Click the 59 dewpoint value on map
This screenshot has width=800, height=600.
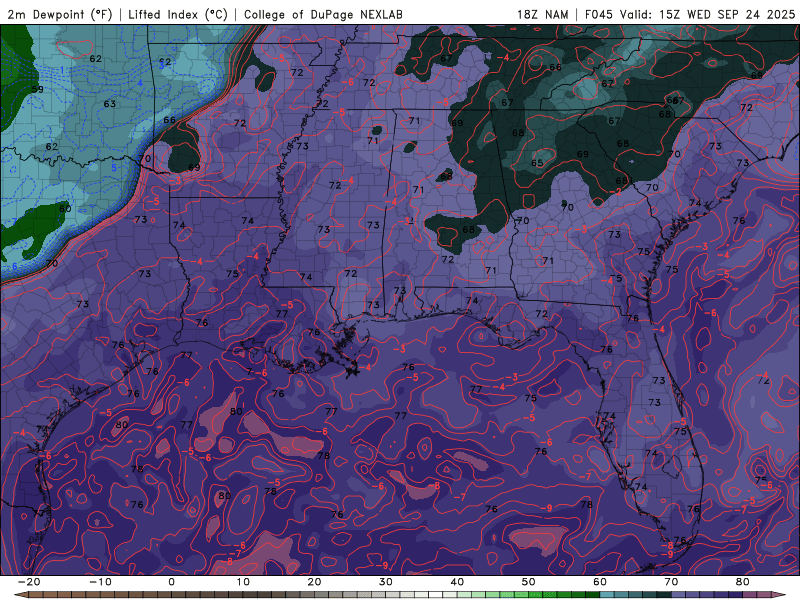point(37,89)
